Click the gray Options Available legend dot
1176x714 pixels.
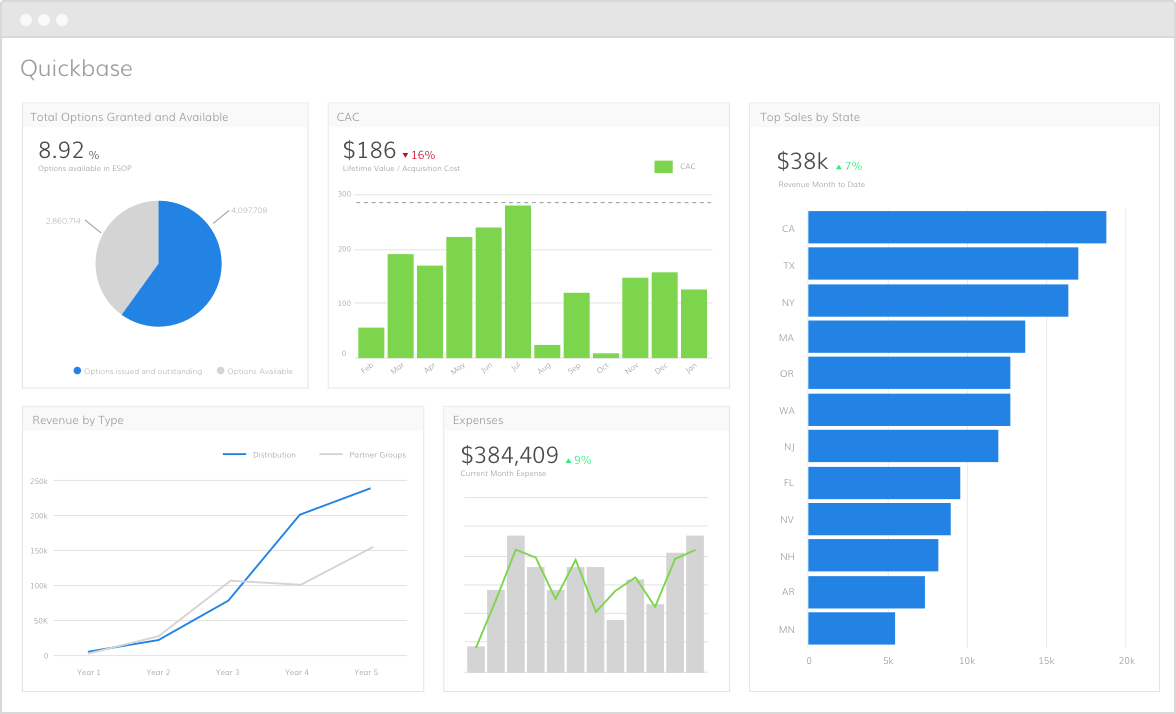point(219,371)
